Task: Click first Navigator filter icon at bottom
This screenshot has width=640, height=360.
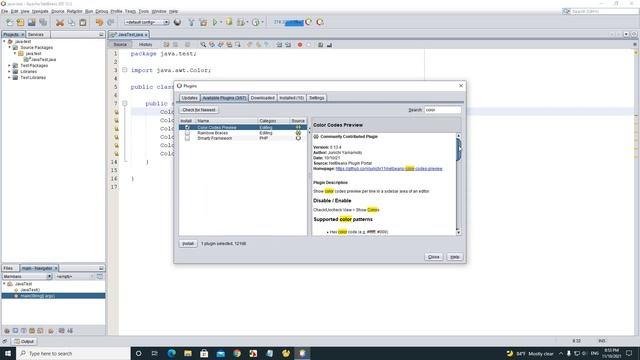Action: coord(7,331)
